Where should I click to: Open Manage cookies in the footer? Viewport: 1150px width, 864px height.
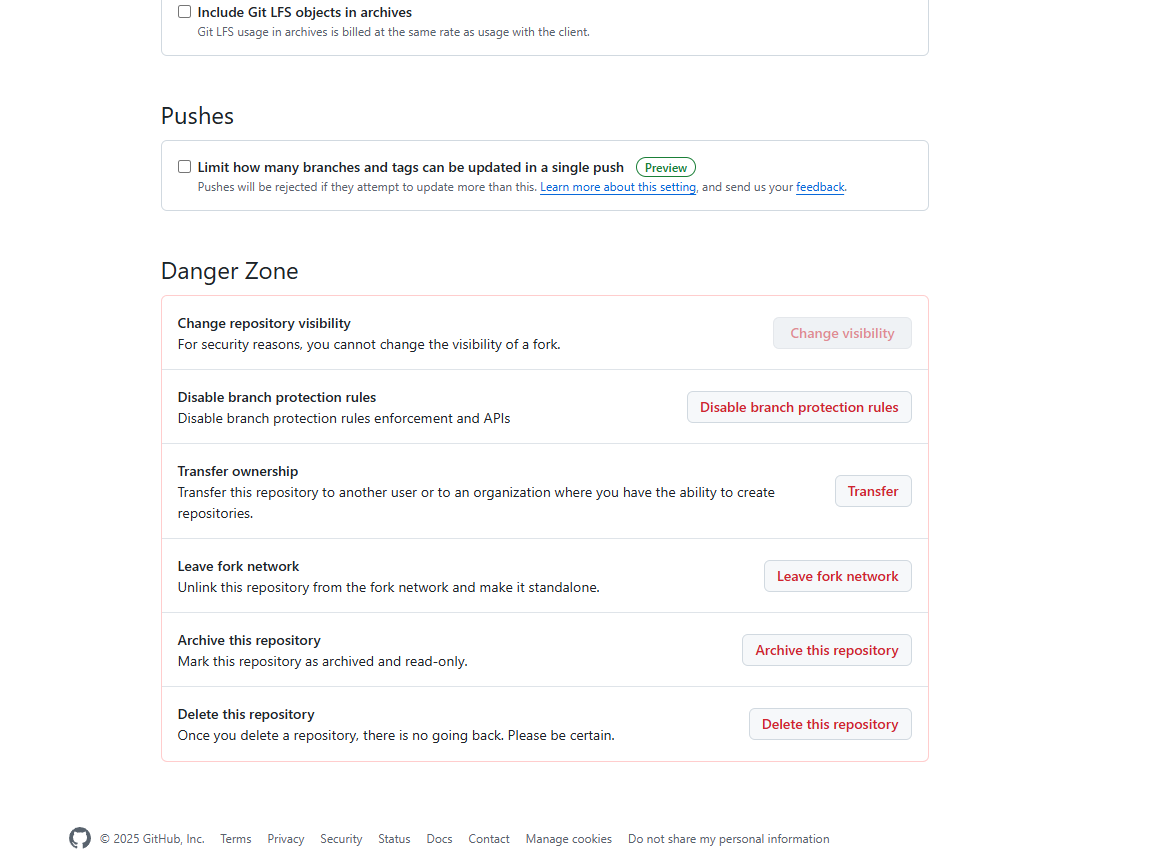tap(569, 839)
